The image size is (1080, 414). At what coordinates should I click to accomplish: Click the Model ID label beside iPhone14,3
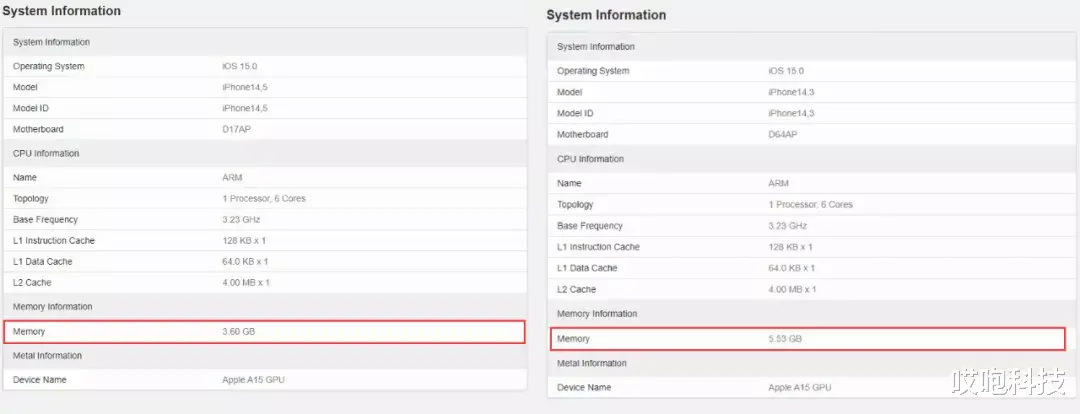tap(575, 113)
